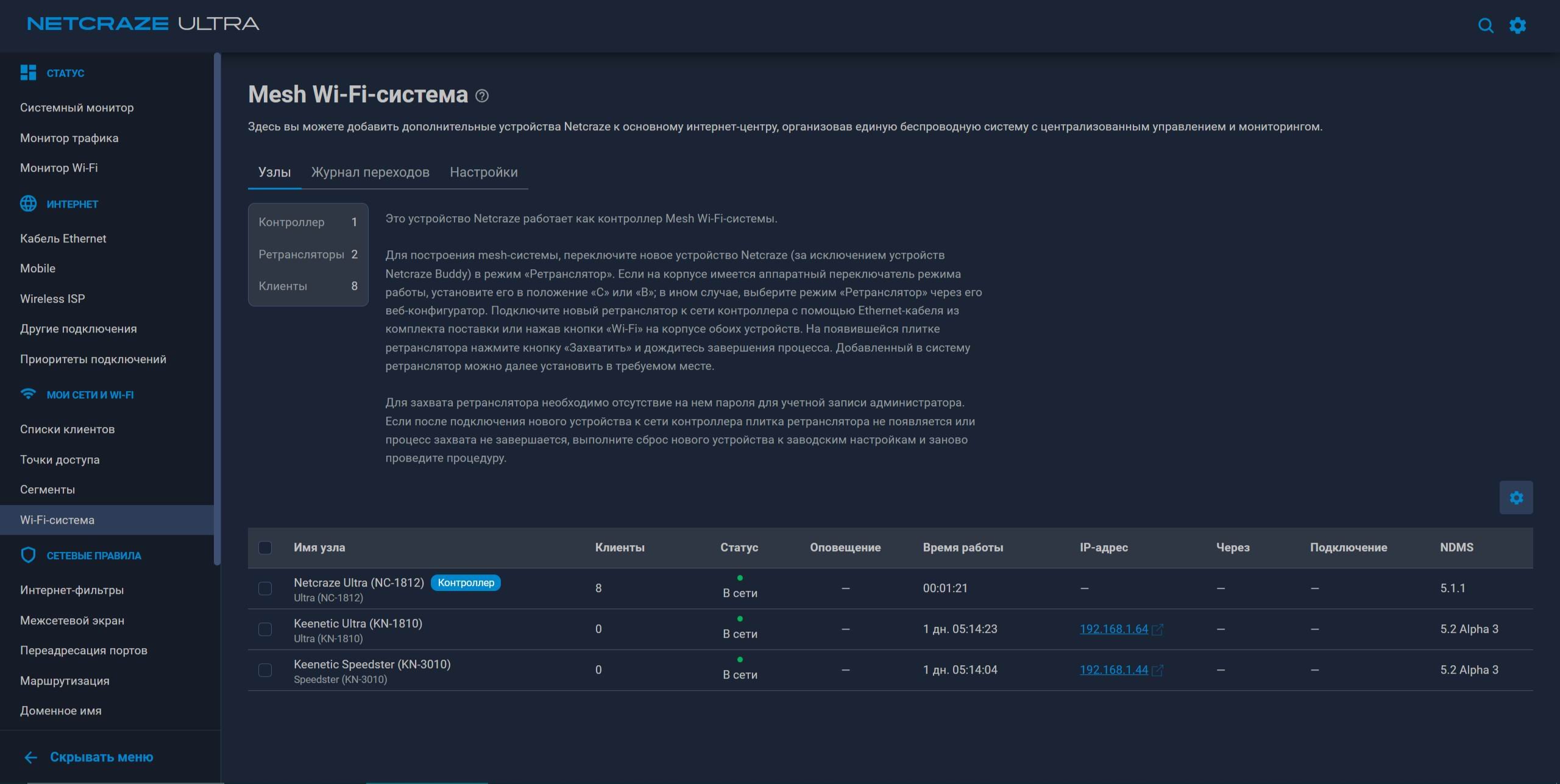Click the Network rules shield icon
Screen dimensions: 1560x784
tap(28, 555)
